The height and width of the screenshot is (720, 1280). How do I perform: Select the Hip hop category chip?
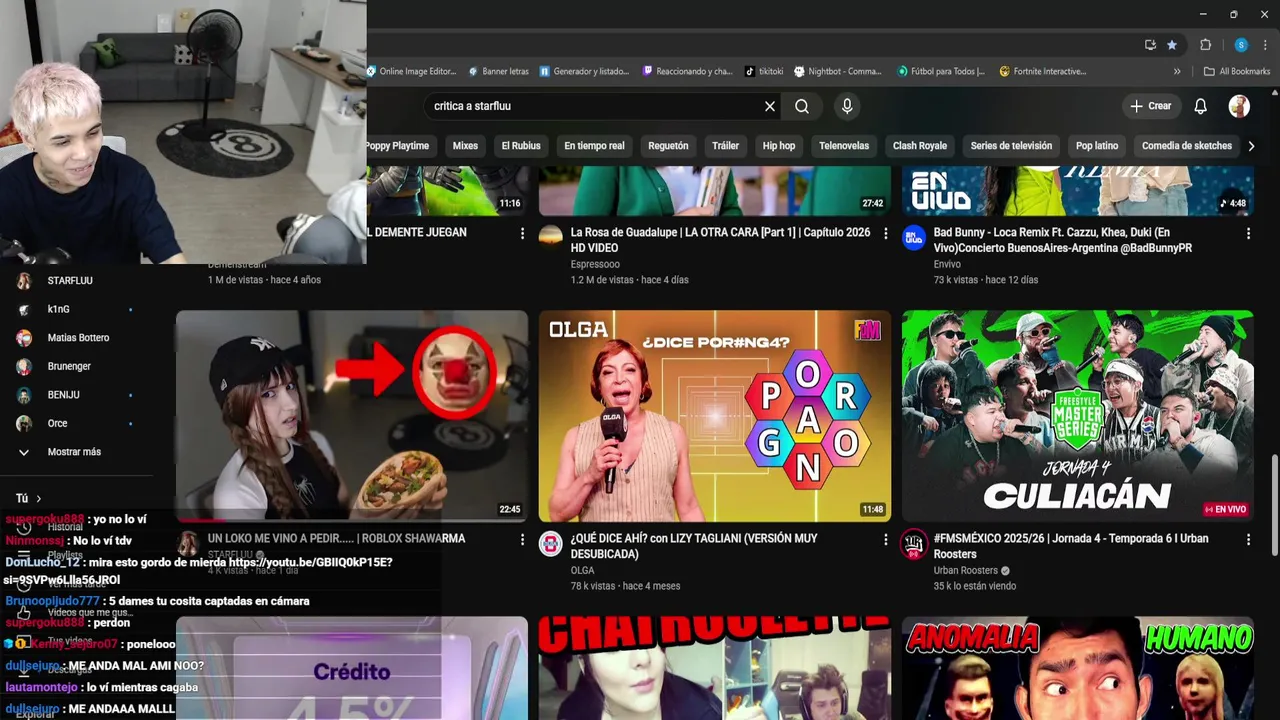(x=779, y=146)
